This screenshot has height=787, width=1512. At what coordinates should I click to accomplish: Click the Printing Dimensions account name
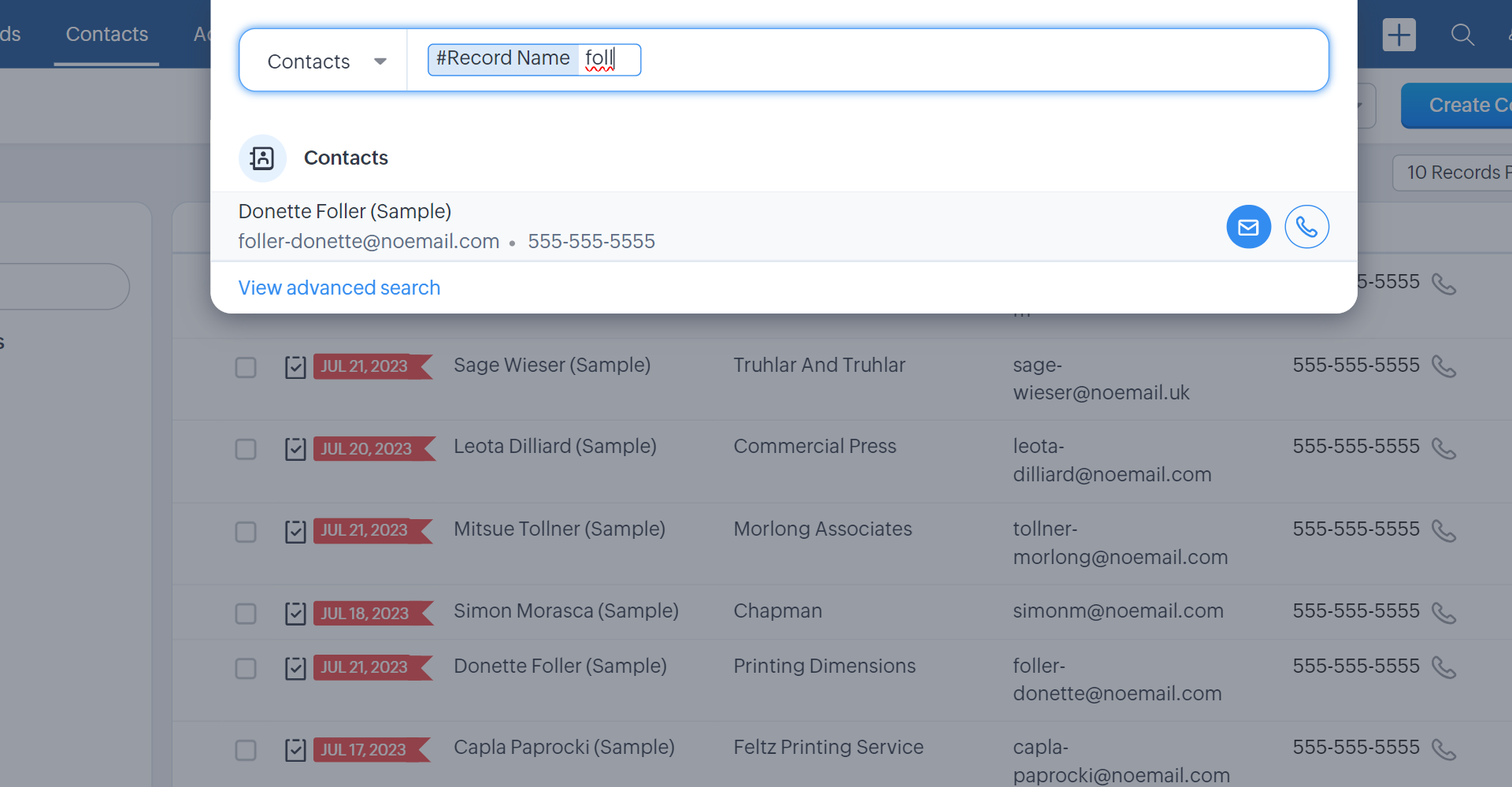tap(825, 666)
